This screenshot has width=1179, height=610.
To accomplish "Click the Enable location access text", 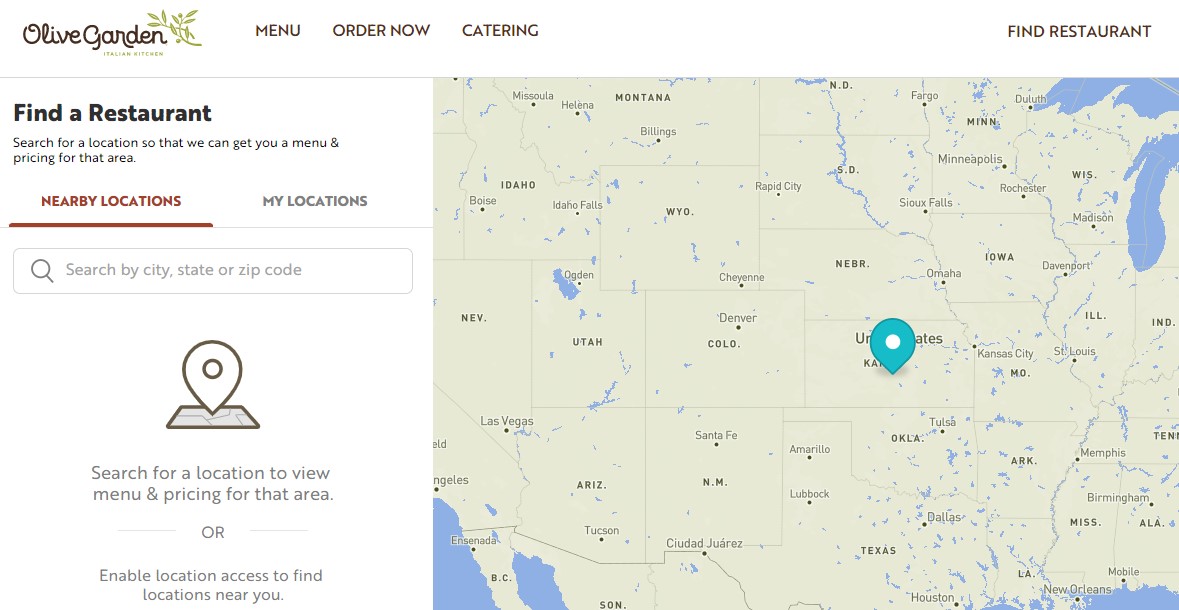I will [x=211, y=585].
